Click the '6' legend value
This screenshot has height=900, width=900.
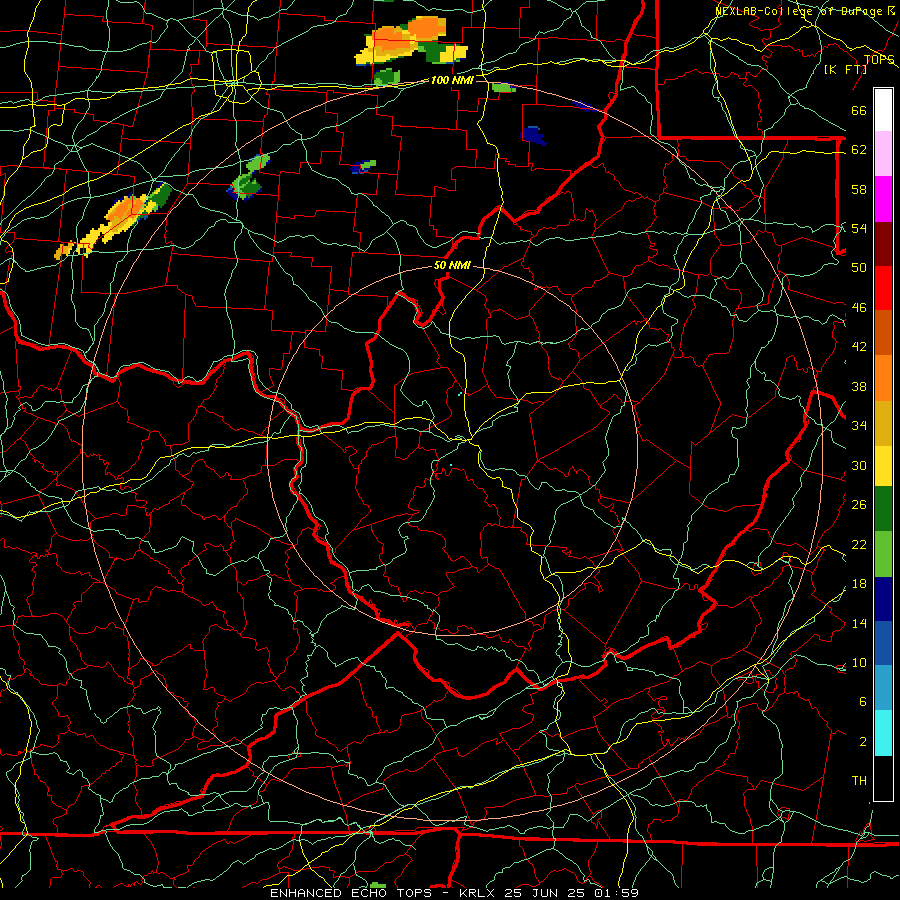[x=862, y=701]
